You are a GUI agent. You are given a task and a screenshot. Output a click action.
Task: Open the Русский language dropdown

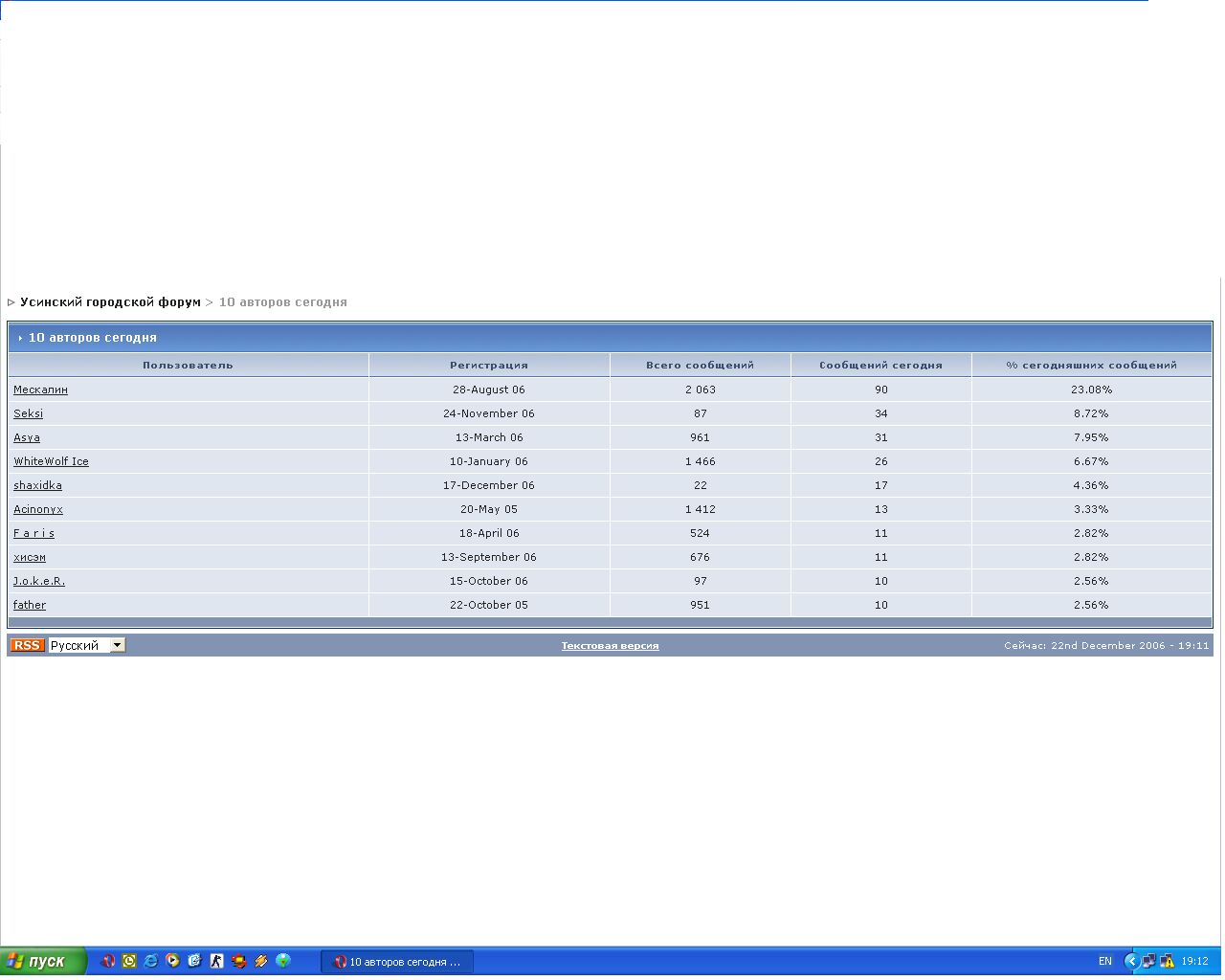pos(117,646)
